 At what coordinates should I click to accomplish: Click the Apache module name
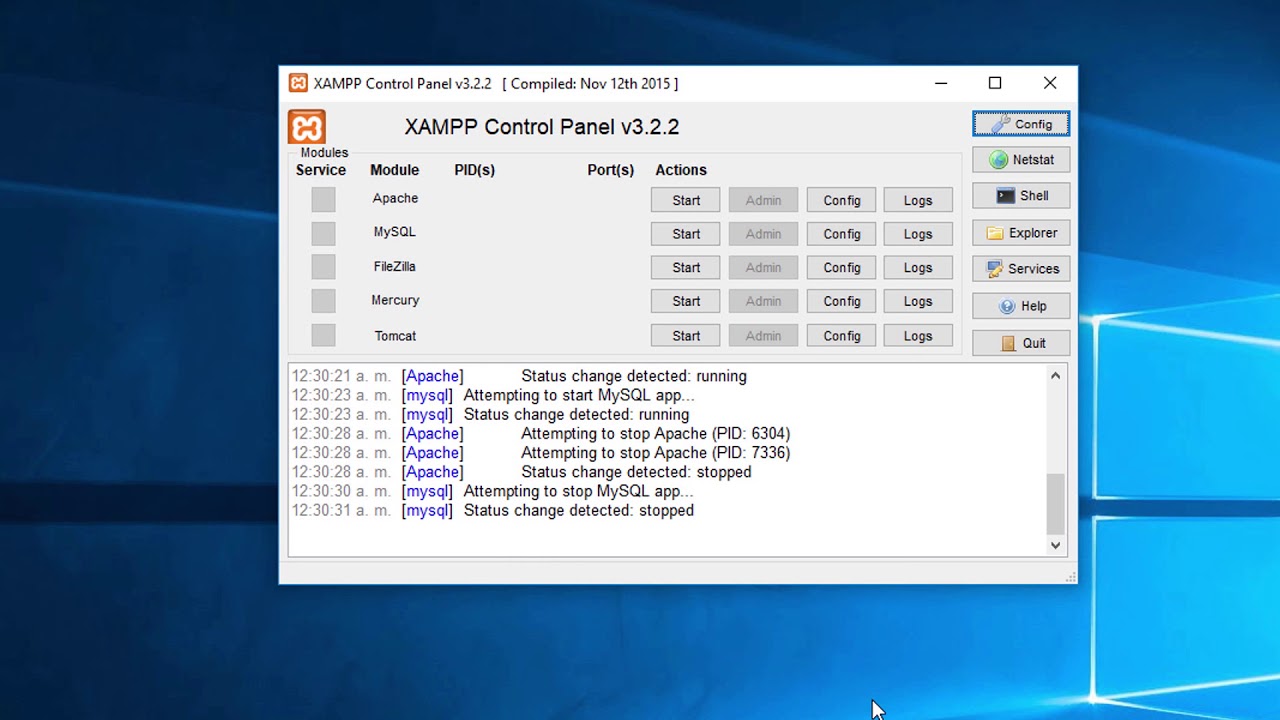pos(395,198)
